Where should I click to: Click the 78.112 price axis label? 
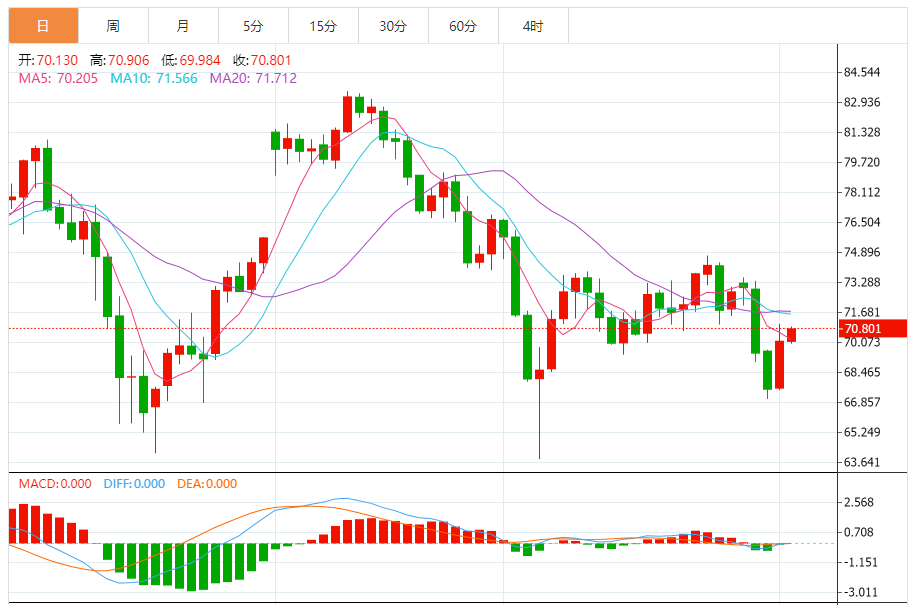coord(862,192)
